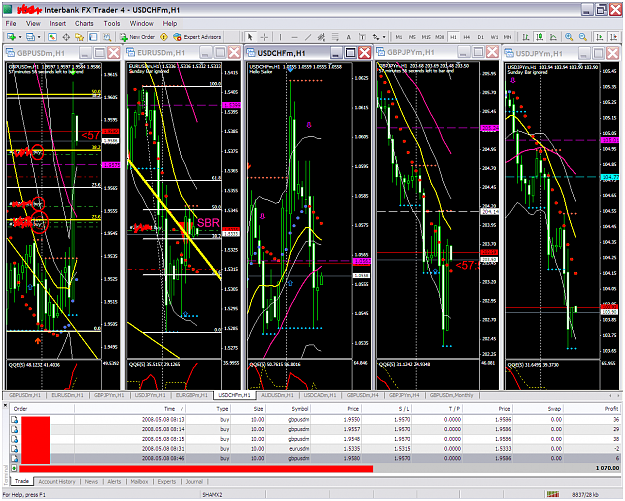Select the H1 timeframe button
Viewport: 625px width, 501px height.
pyautogui.click(x=453, y=37)
